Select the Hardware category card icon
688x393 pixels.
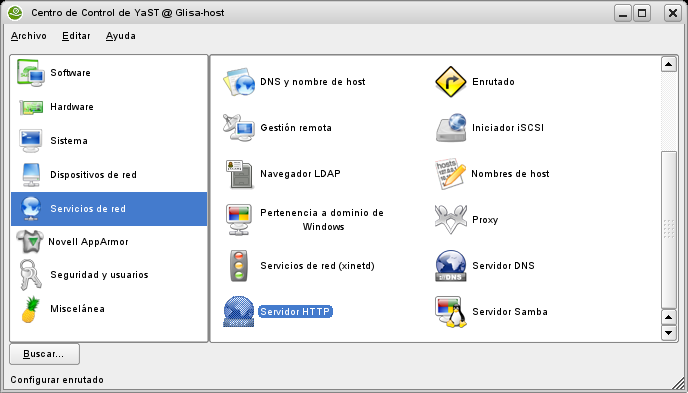click(x=31, y=107)
